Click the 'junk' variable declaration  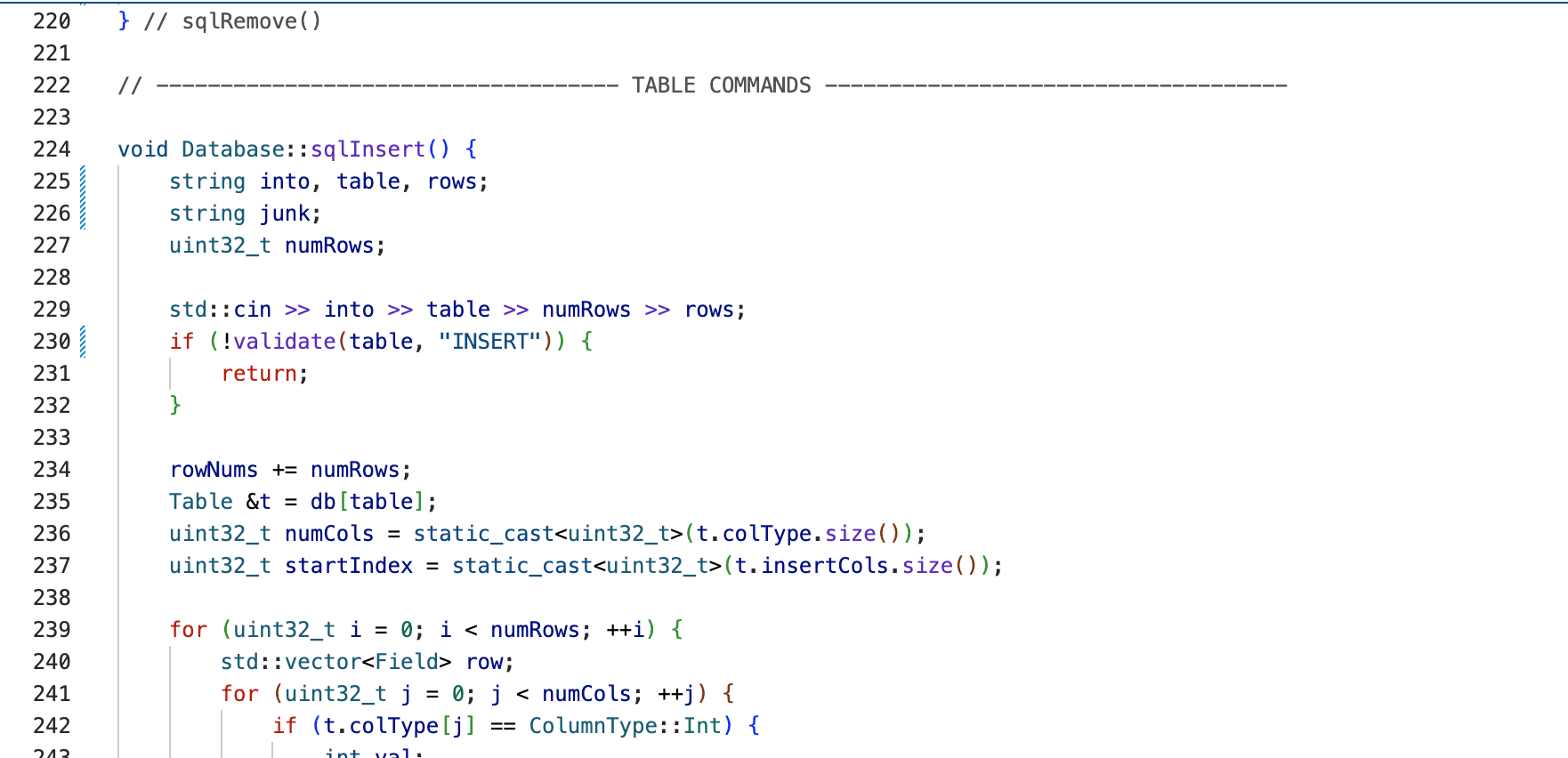point(285,214)
